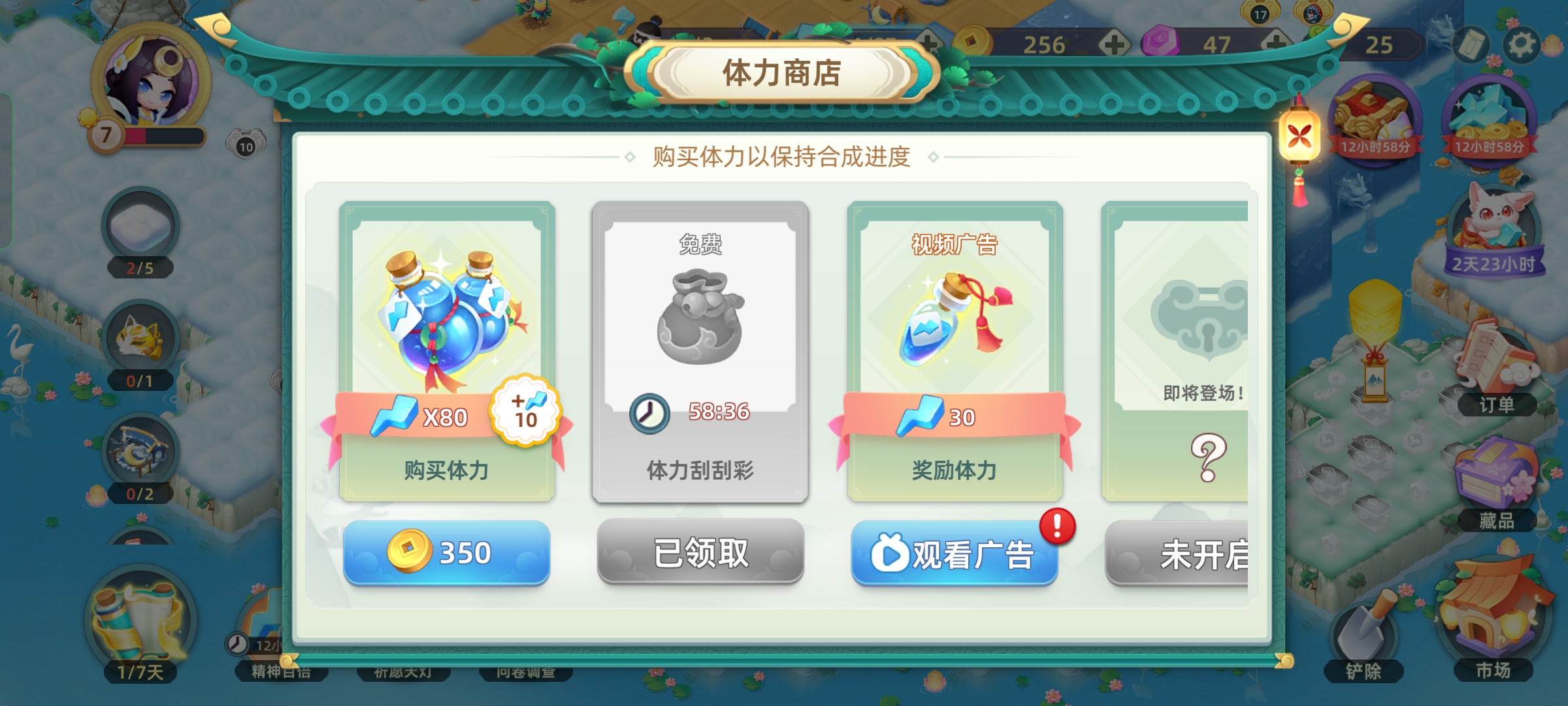This screenshot has width=1568, height=706.
Task: Select the 体力刮刮彩 scratch card item
Action: [x=700, y=352]
